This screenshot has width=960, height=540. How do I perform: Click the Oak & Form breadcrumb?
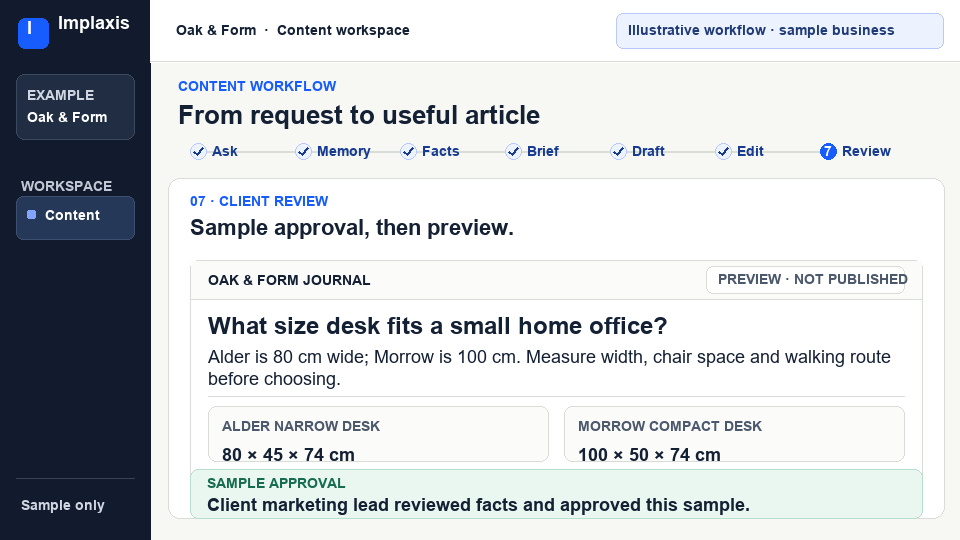click(216, 30)
